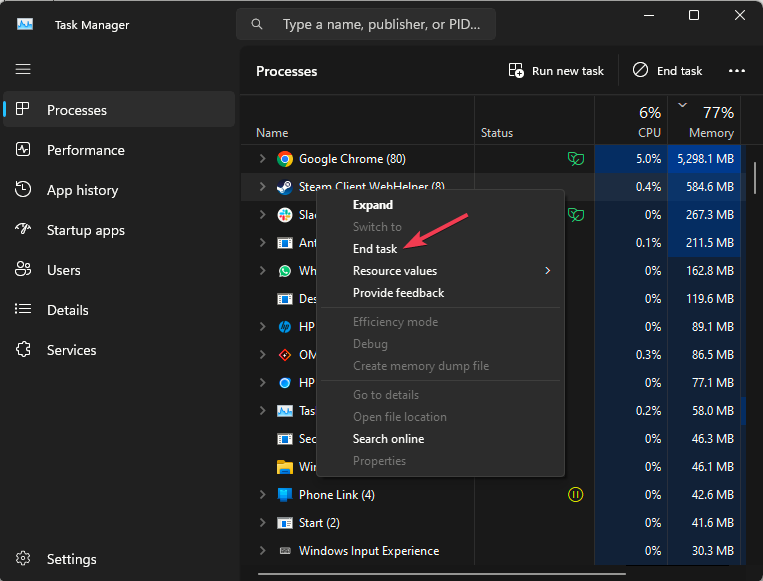This screenshot has height=581, width=763.
Task: Click the End task circle-slash icon
Action: [x=640, y=70]
